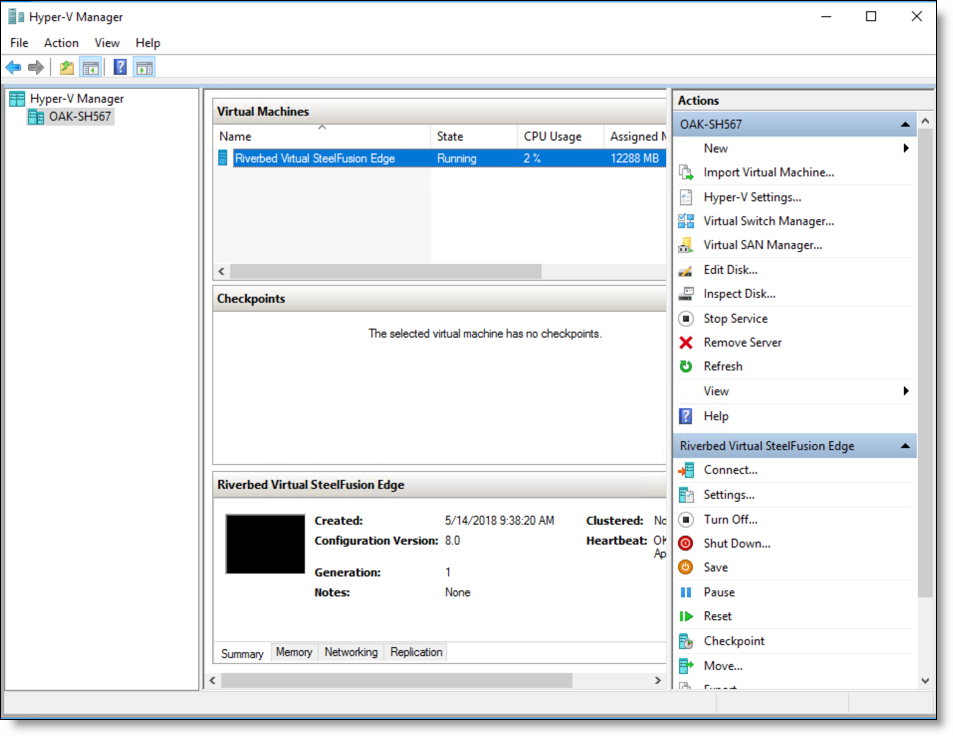Click the Import Virtual Machine... action
Screen dimensions: 953x736
click(769, 173)
